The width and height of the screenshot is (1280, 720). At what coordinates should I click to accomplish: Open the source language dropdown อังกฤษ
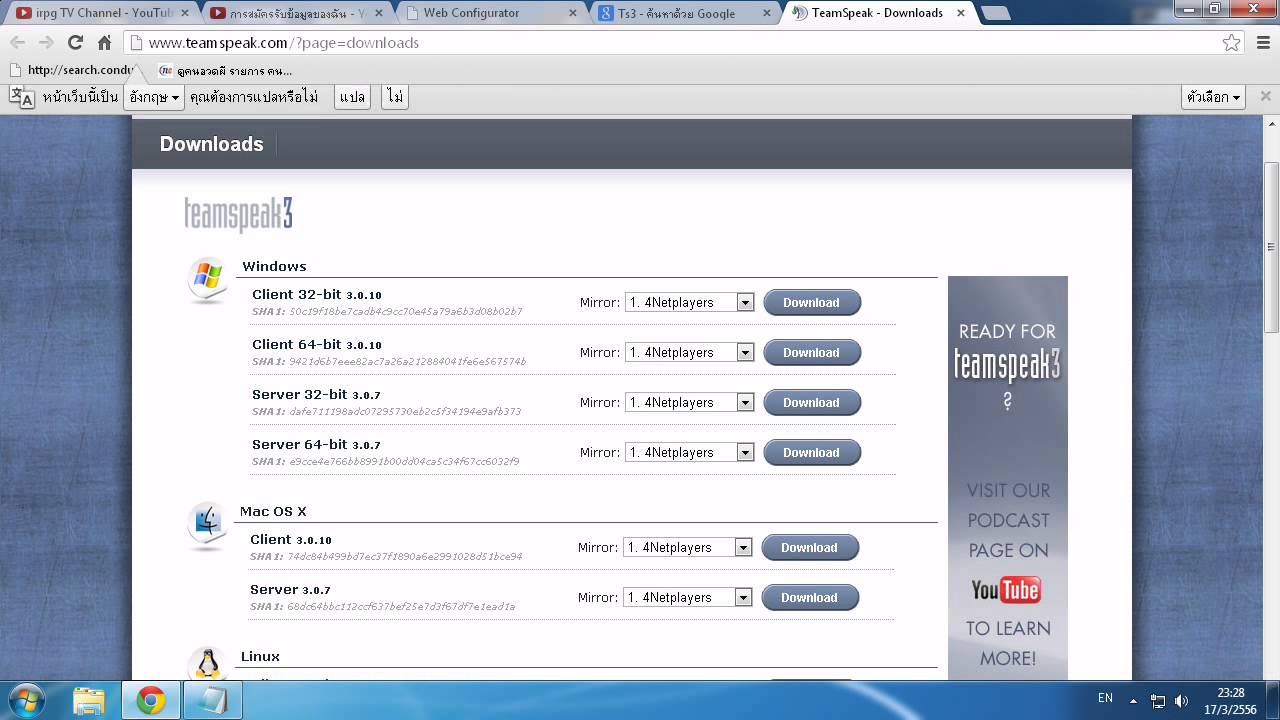(154, 97)
